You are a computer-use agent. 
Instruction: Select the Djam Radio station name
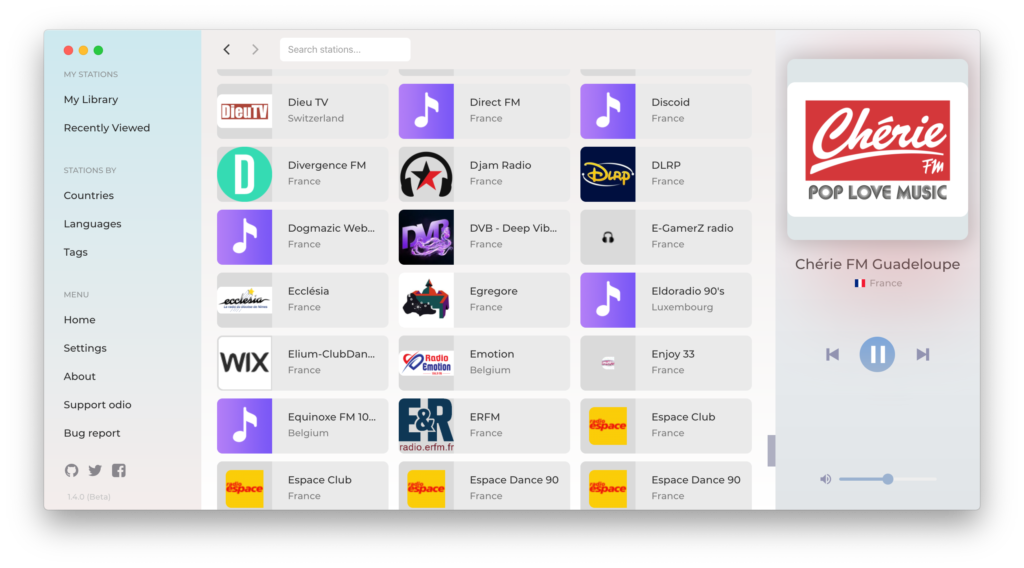click(x=500, y=165)
